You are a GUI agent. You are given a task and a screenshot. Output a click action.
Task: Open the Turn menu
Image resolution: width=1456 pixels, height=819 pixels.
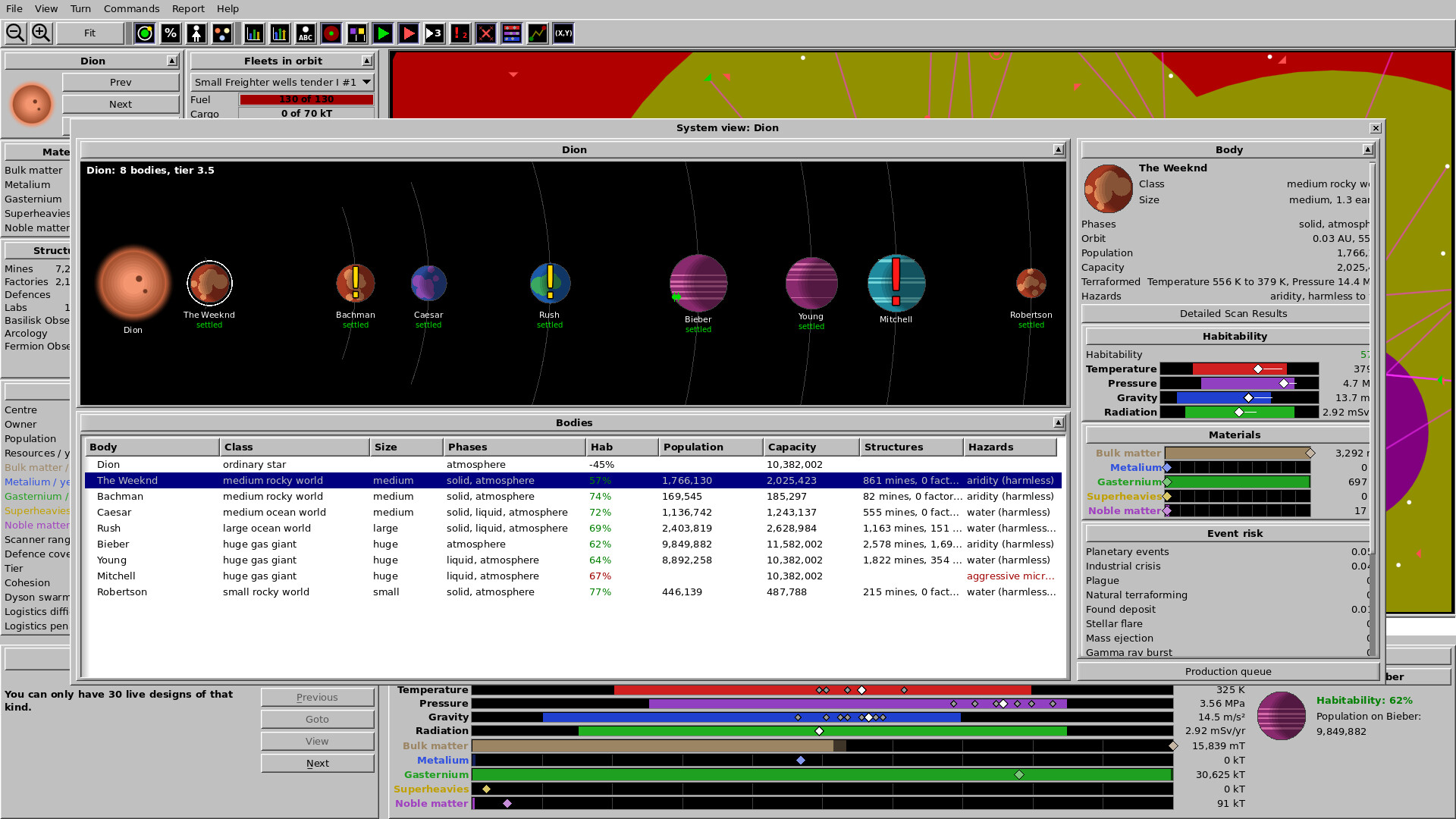pyautogui.click(x=80, y=8)
